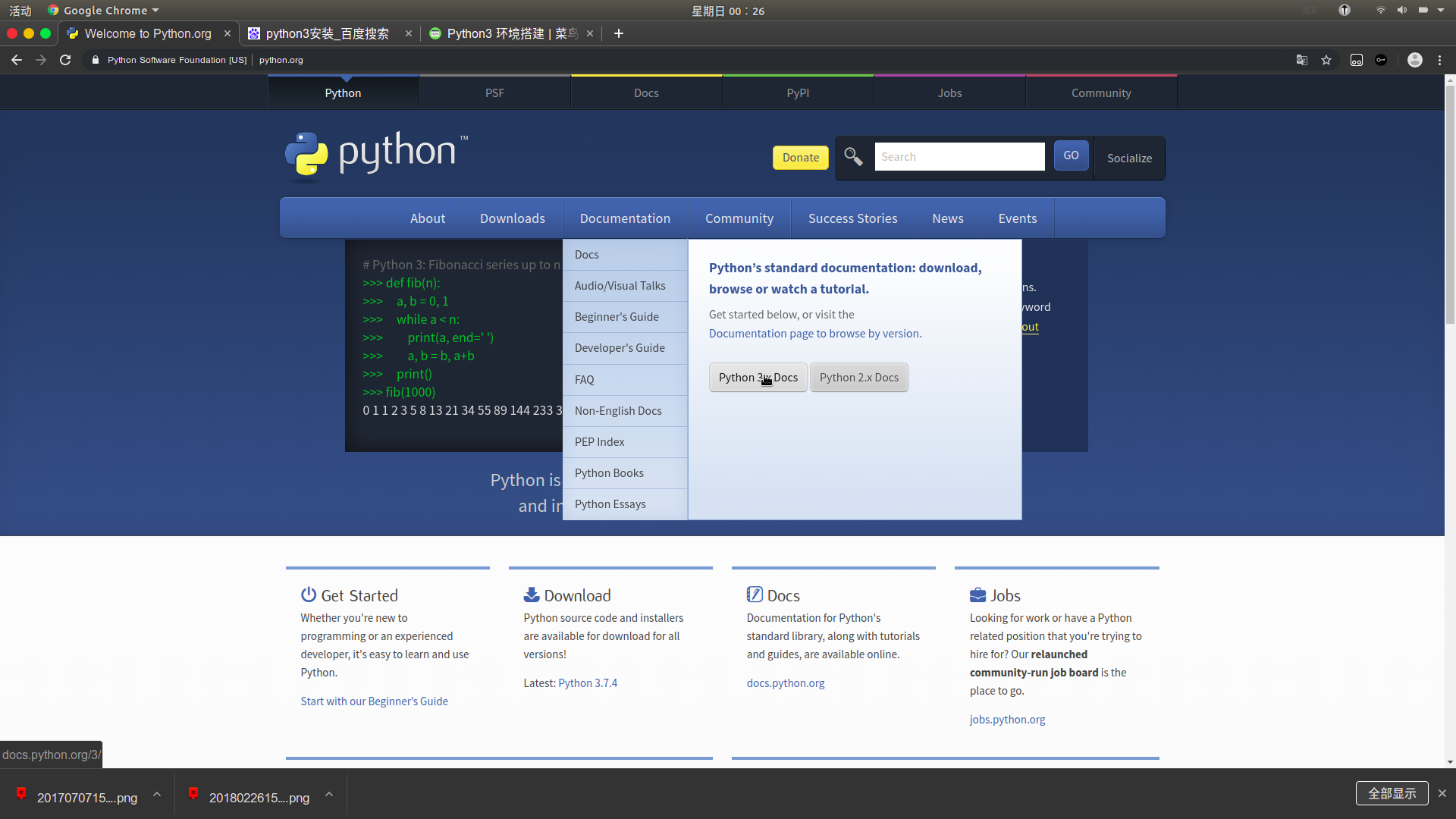Click the 全部显示 show all downloads button
Image resolution: width=1456 pixels, height=819 pixels.
click(x=1392, y=793)
